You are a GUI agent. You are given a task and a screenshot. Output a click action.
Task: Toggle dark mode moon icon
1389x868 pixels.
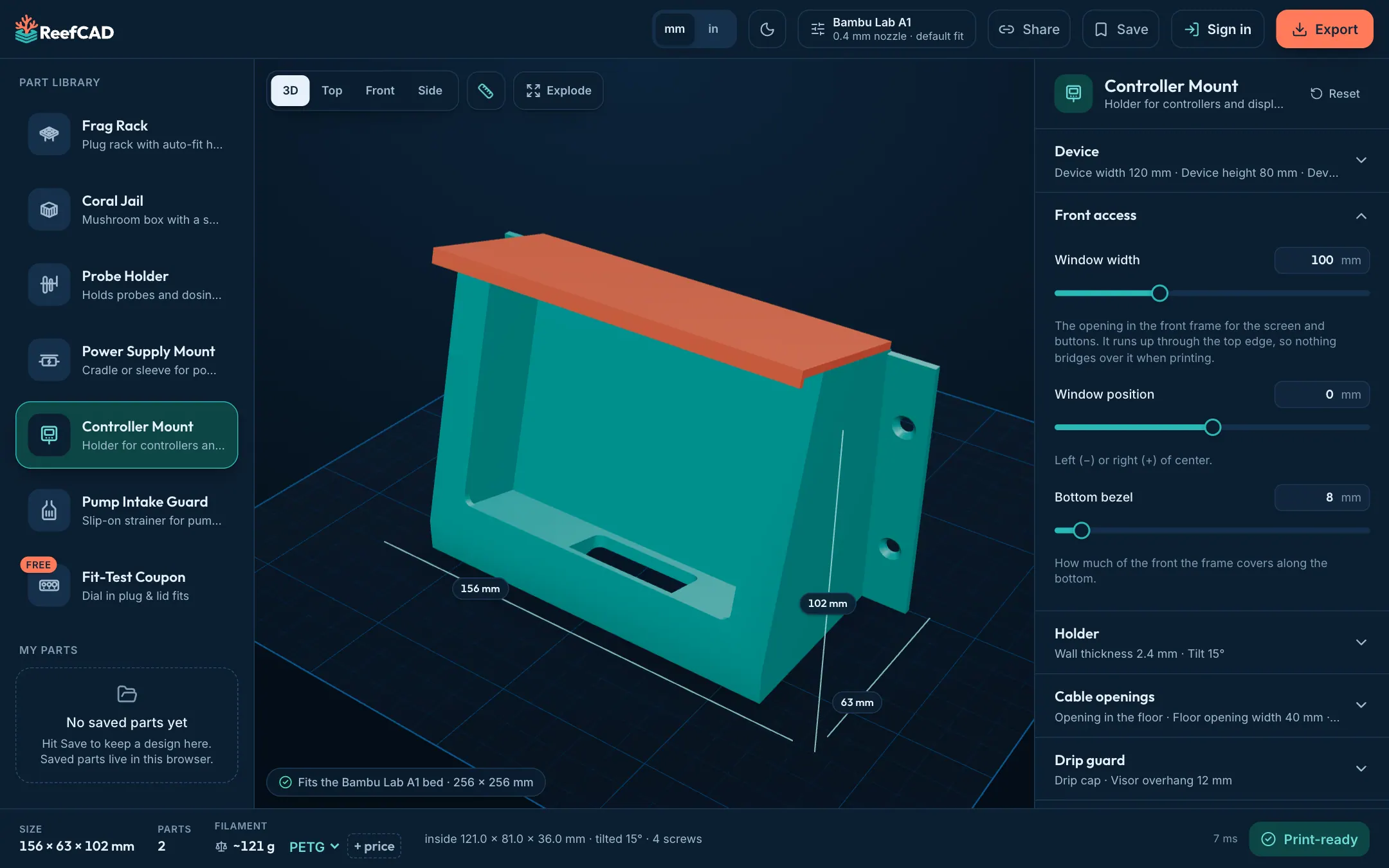[x=767, y=29]
